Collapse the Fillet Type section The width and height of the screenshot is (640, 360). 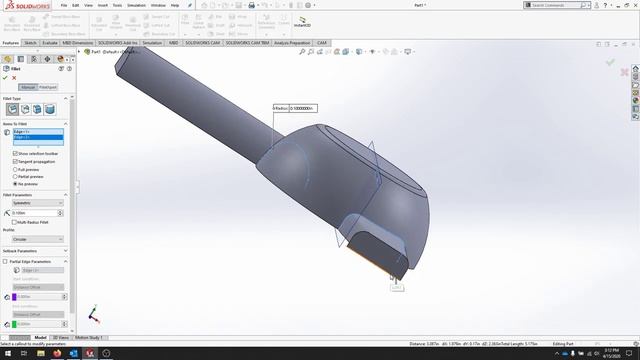point(66,98)
